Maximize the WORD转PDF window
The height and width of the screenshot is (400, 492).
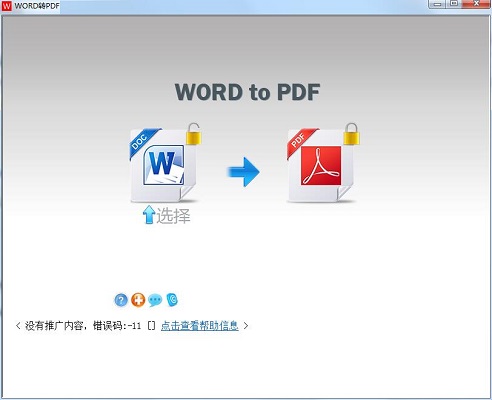454,4
